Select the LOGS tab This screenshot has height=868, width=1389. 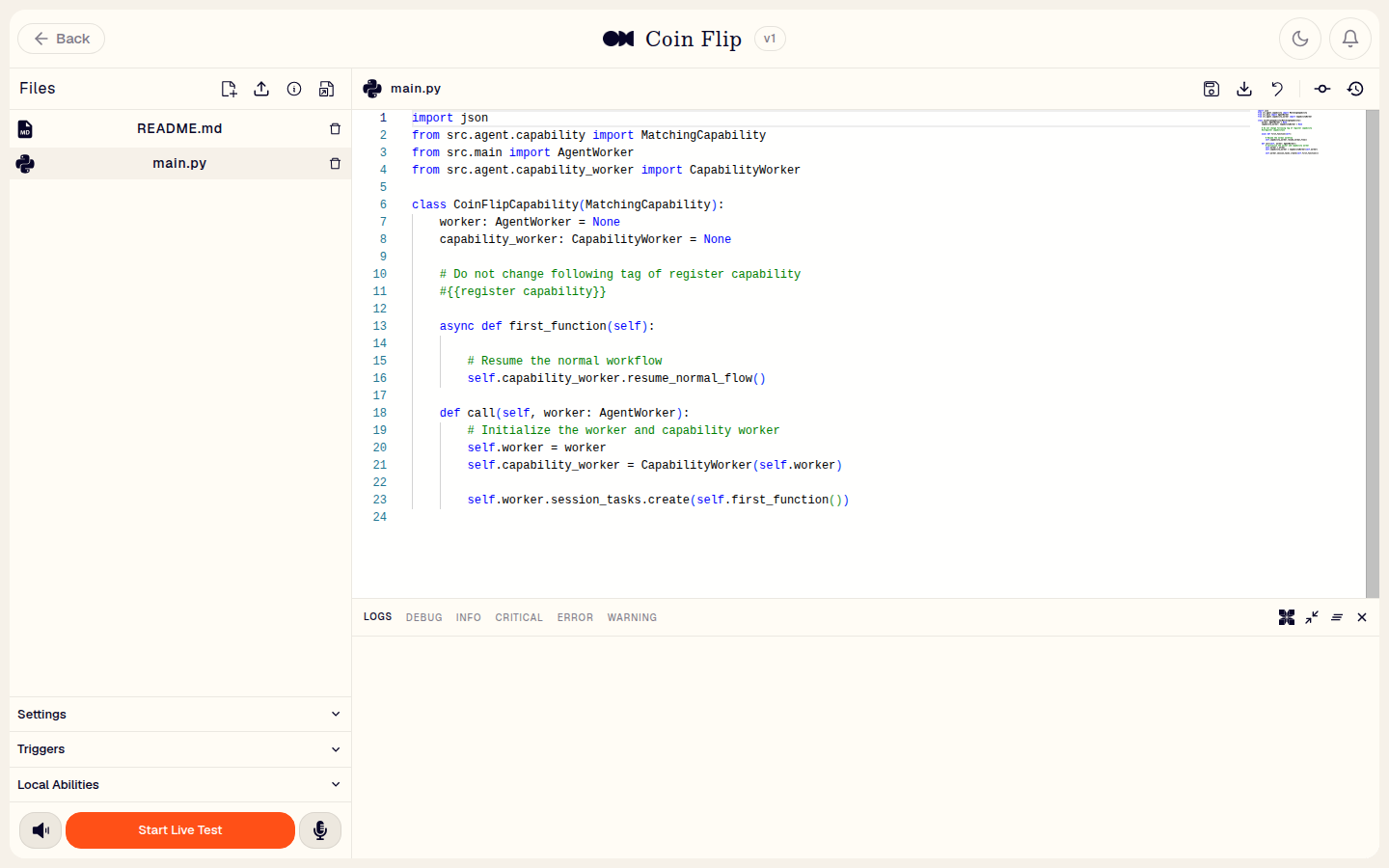(x=378, y=616)
